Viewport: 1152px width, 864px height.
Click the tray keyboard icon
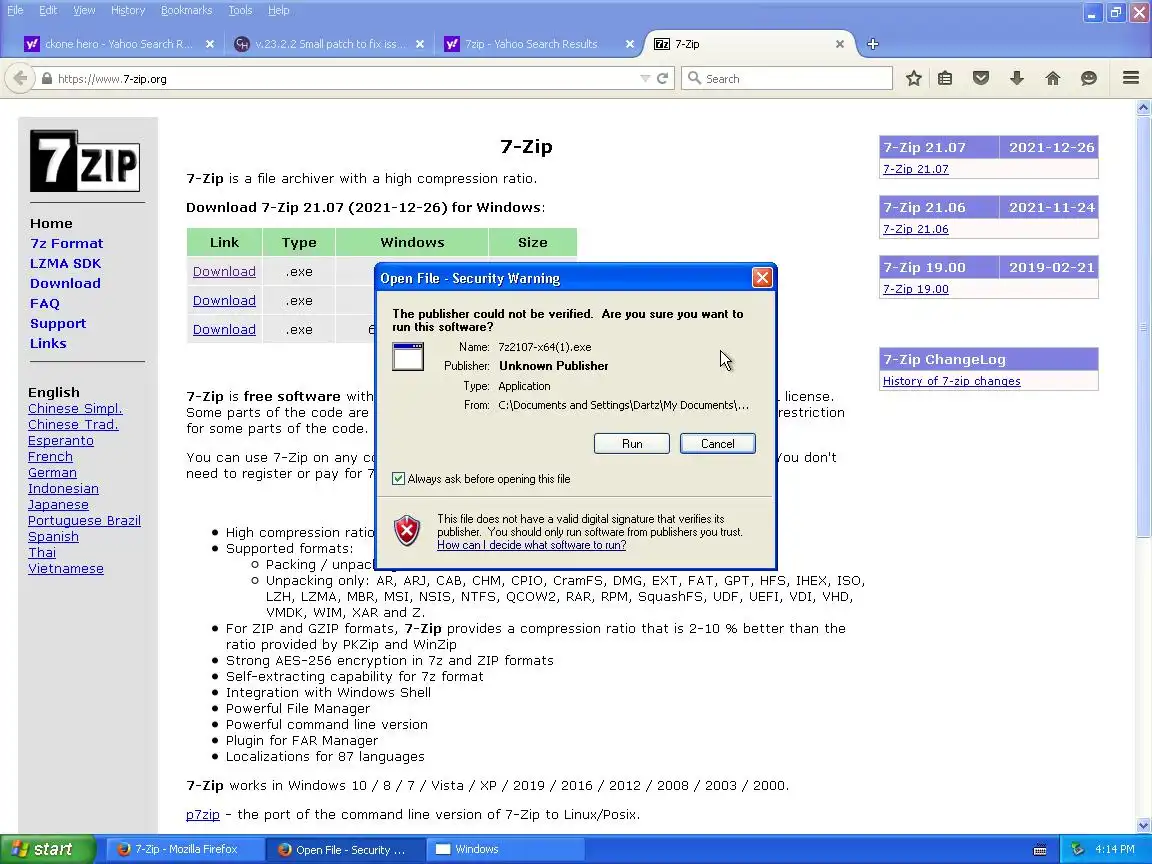[x=1040, y=850]
